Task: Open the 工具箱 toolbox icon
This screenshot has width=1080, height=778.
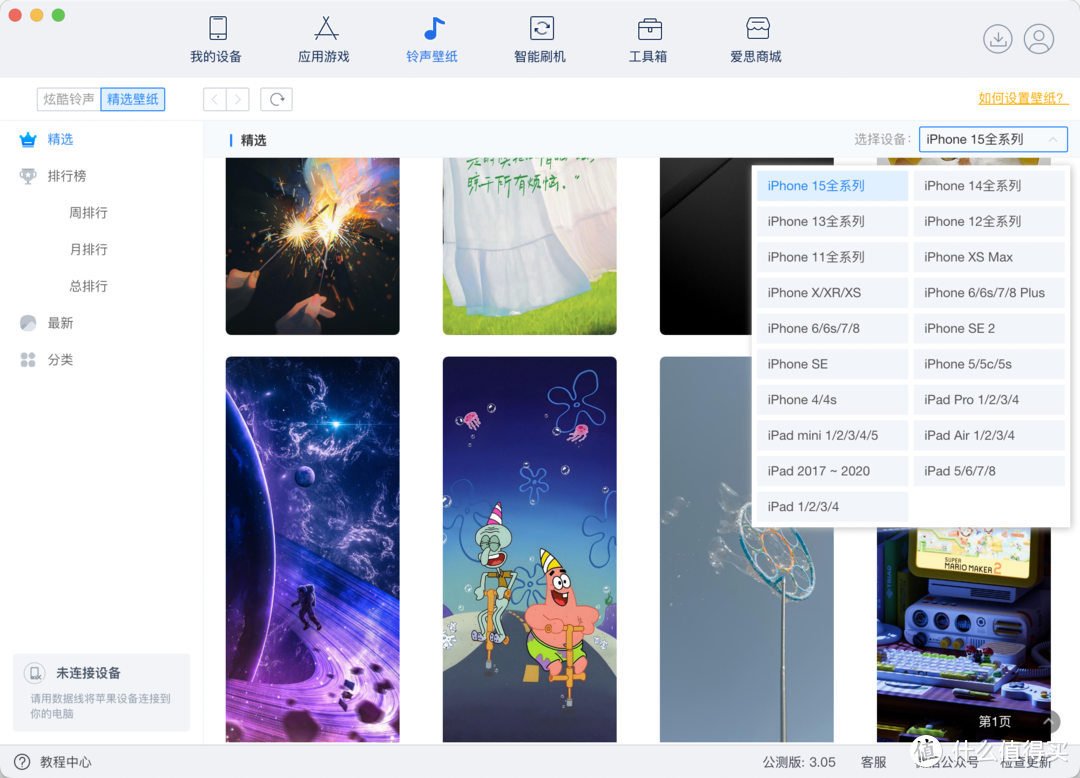Action: [x=650, y=28]
